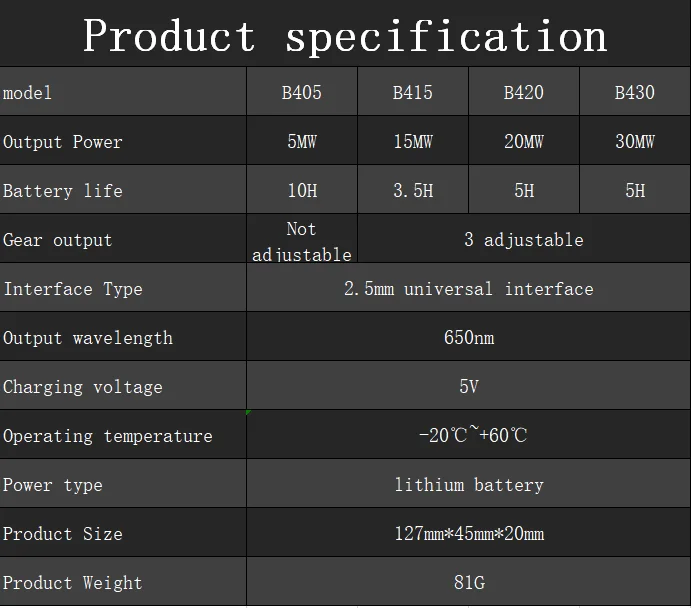Viewport: 691px width, 608px height.
Task: Select the -20℃~+60℃ temperature range
Action: coord(472,435)
